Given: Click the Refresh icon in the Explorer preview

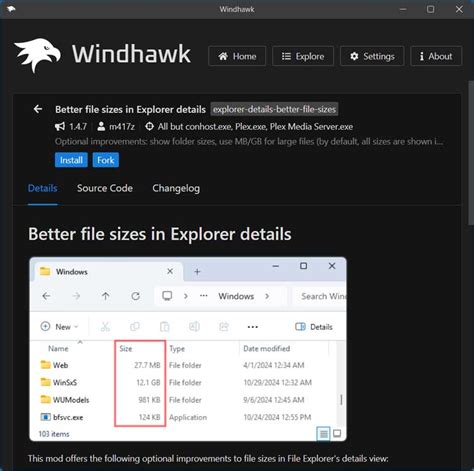Looking at the screenshot, I should tap(135, 296).
